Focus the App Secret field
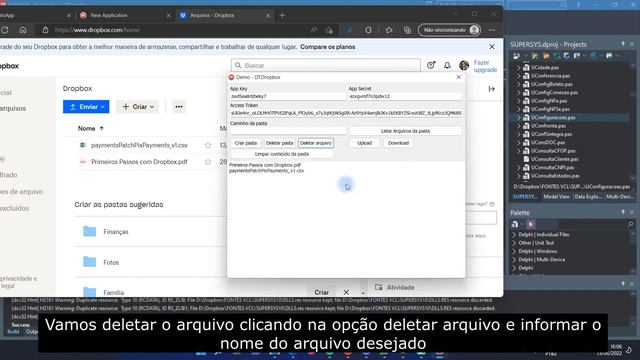The image size is (640, 360). (x=405, y=96)
